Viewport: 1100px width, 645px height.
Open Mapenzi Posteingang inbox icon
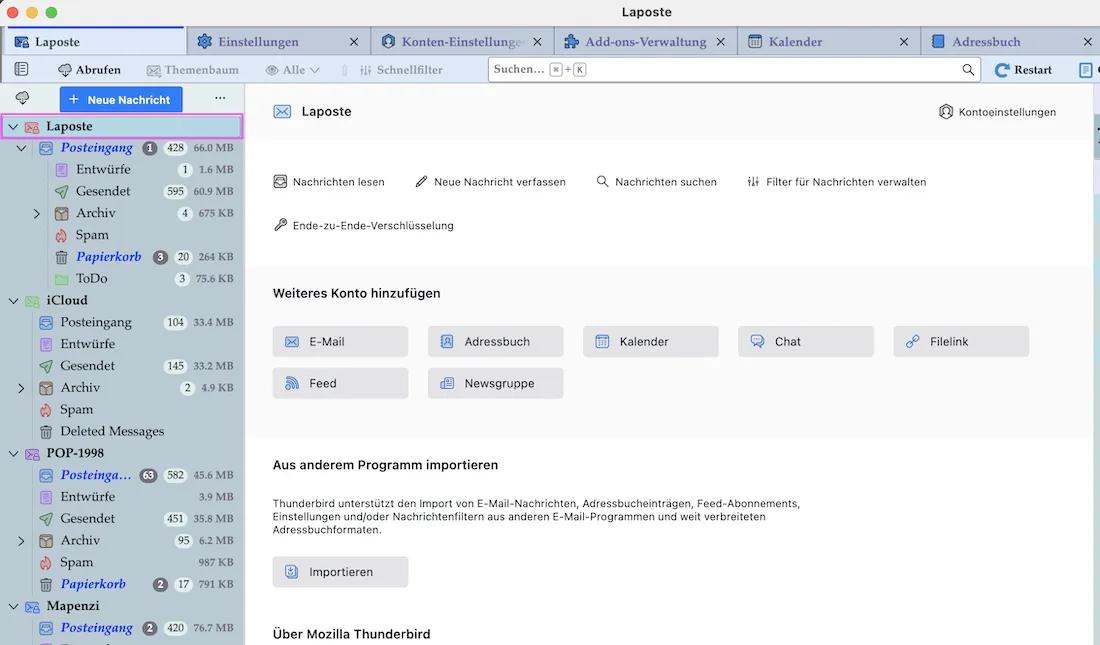click(46, 628)
